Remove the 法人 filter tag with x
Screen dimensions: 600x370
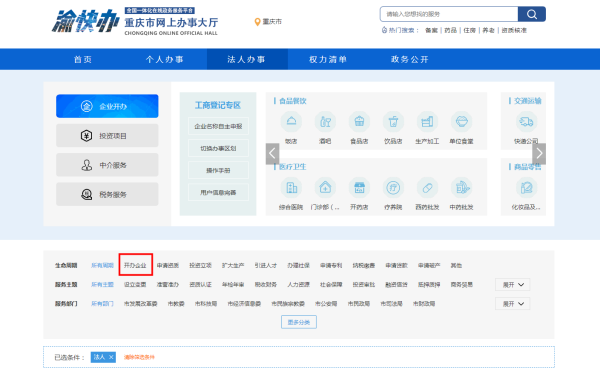coord(111,357)
